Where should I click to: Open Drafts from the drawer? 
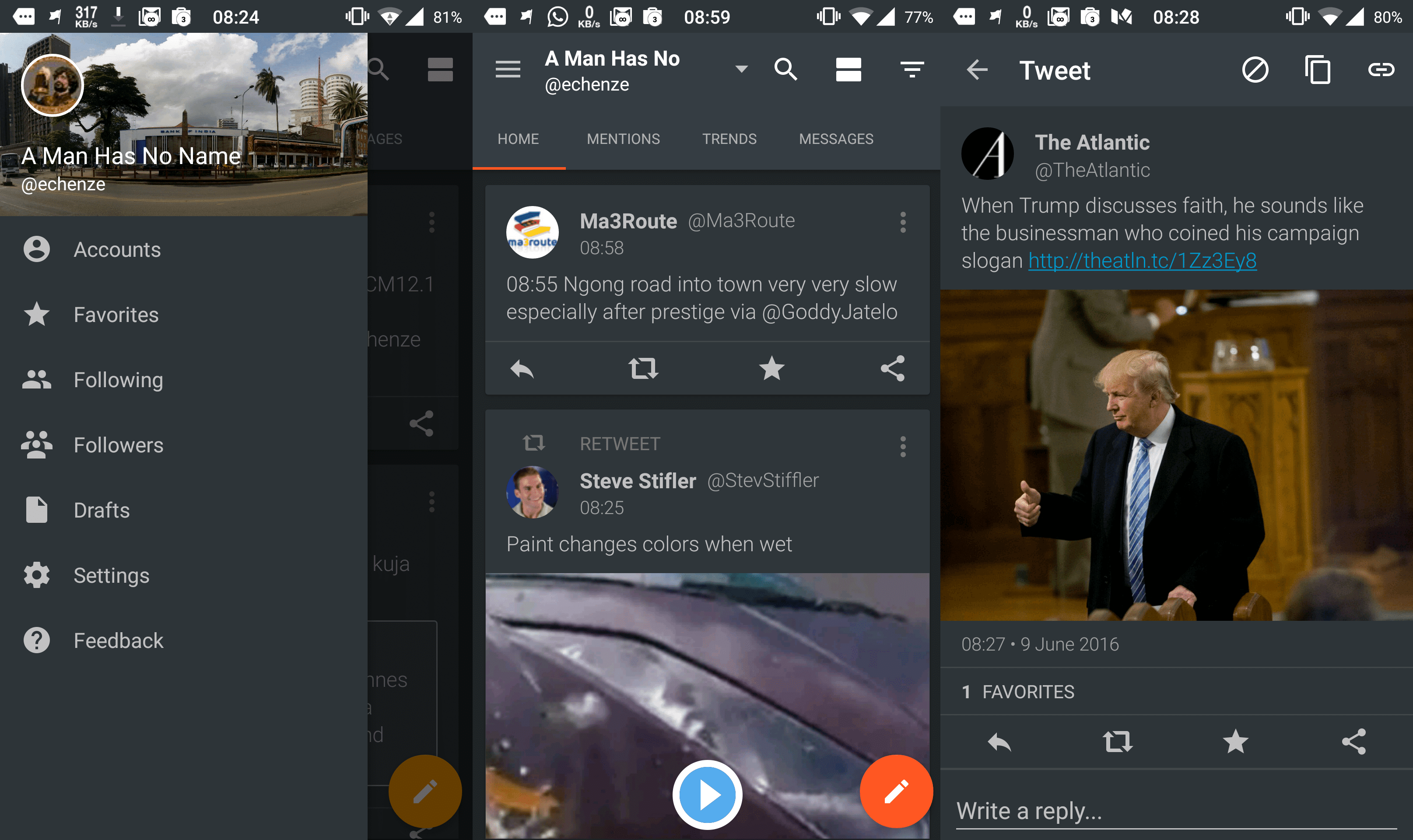pyautogui.click(x=183, y=510)
